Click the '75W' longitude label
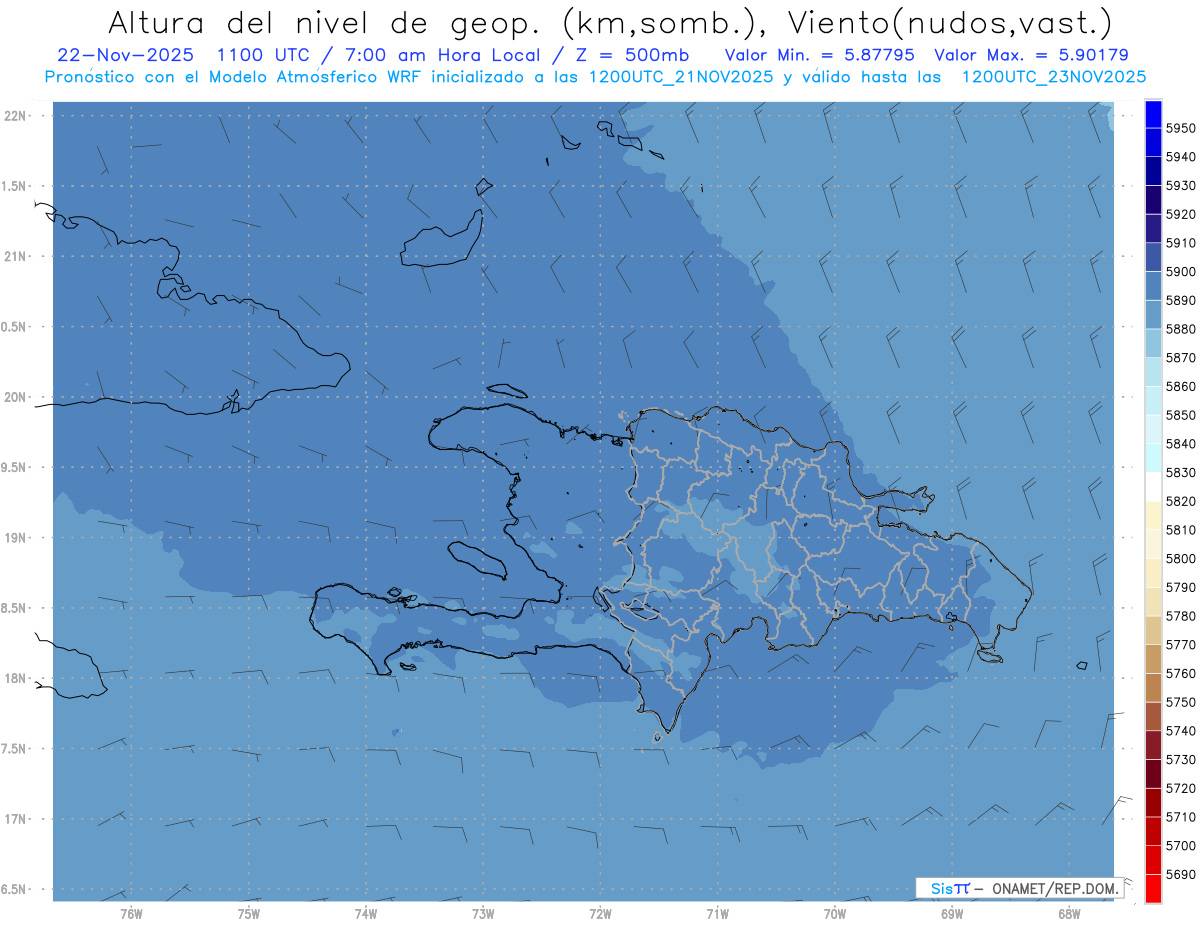The image size is (1200, 927). point(248,912)
